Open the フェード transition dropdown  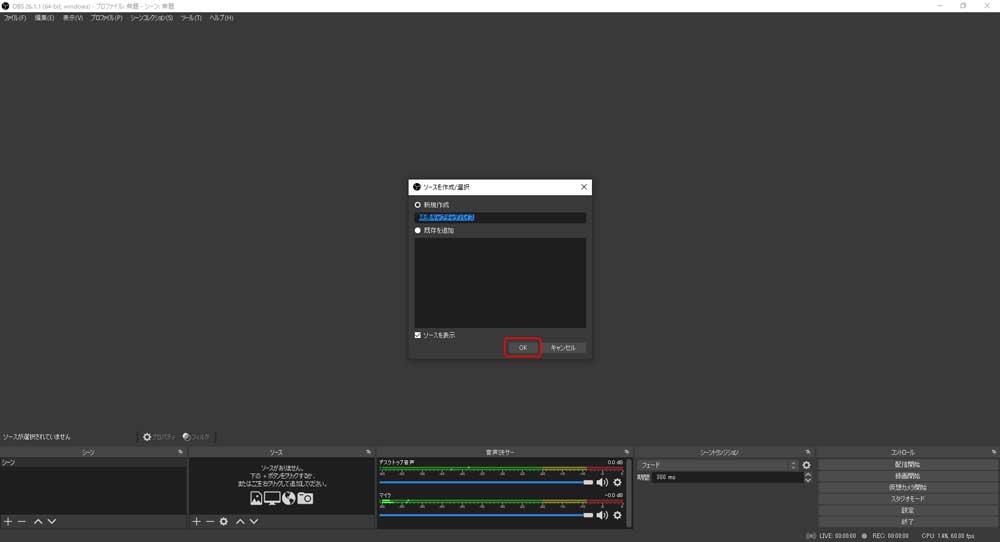point(717,465)
